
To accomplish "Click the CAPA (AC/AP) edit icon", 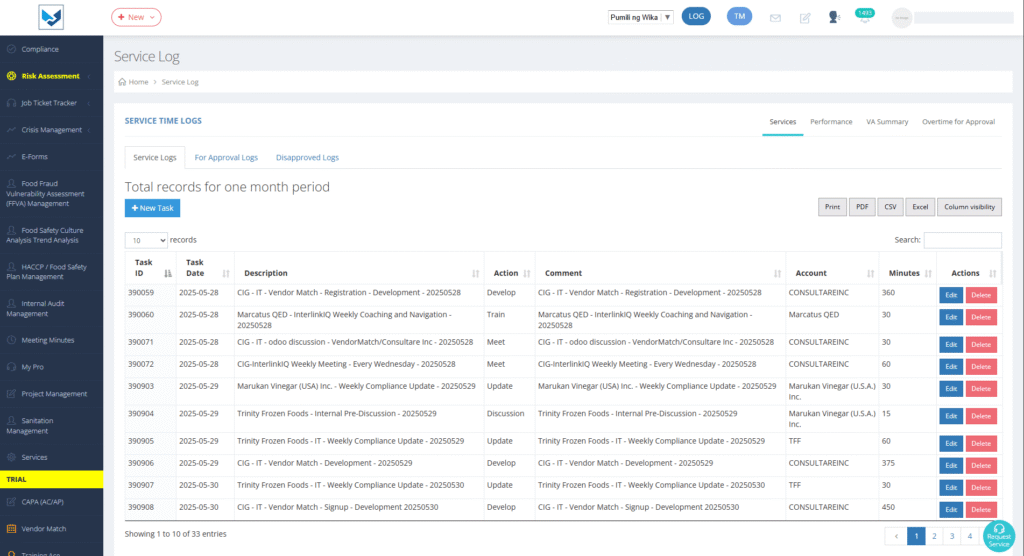I will pyautogui.click(x=11, y=502).
